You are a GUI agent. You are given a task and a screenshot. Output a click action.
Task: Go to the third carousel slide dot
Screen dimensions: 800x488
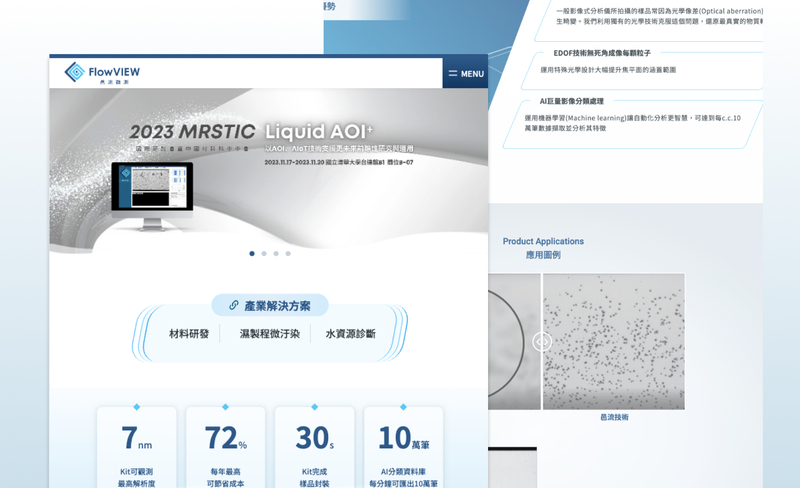(276, 254)
